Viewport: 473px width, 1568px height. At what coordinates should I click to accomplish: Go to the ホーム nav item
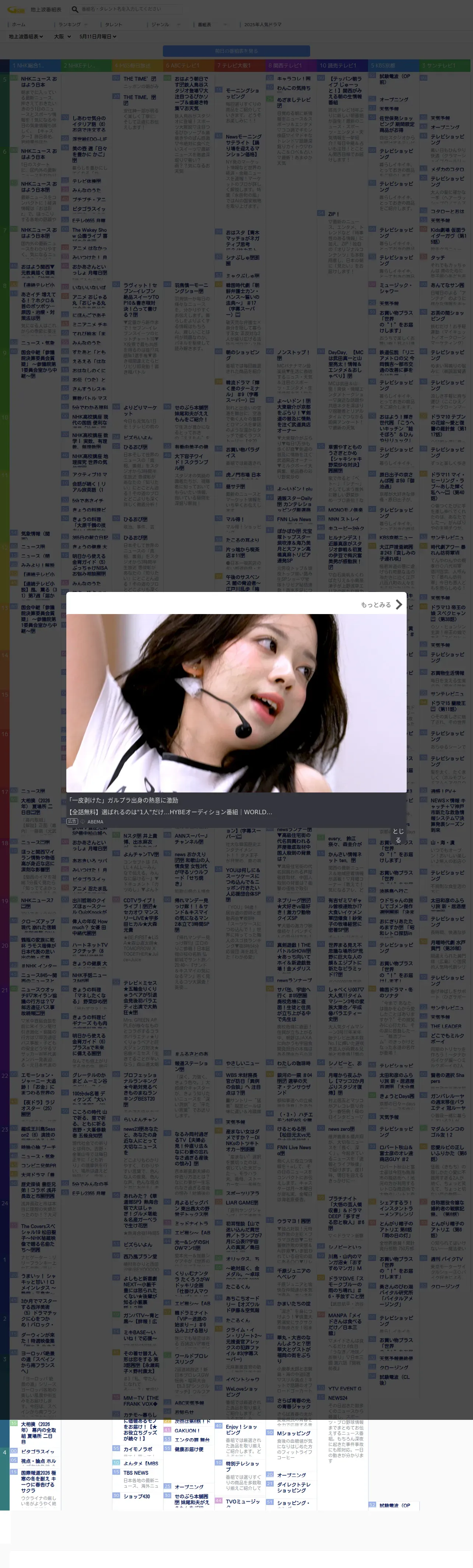[19, 25]
